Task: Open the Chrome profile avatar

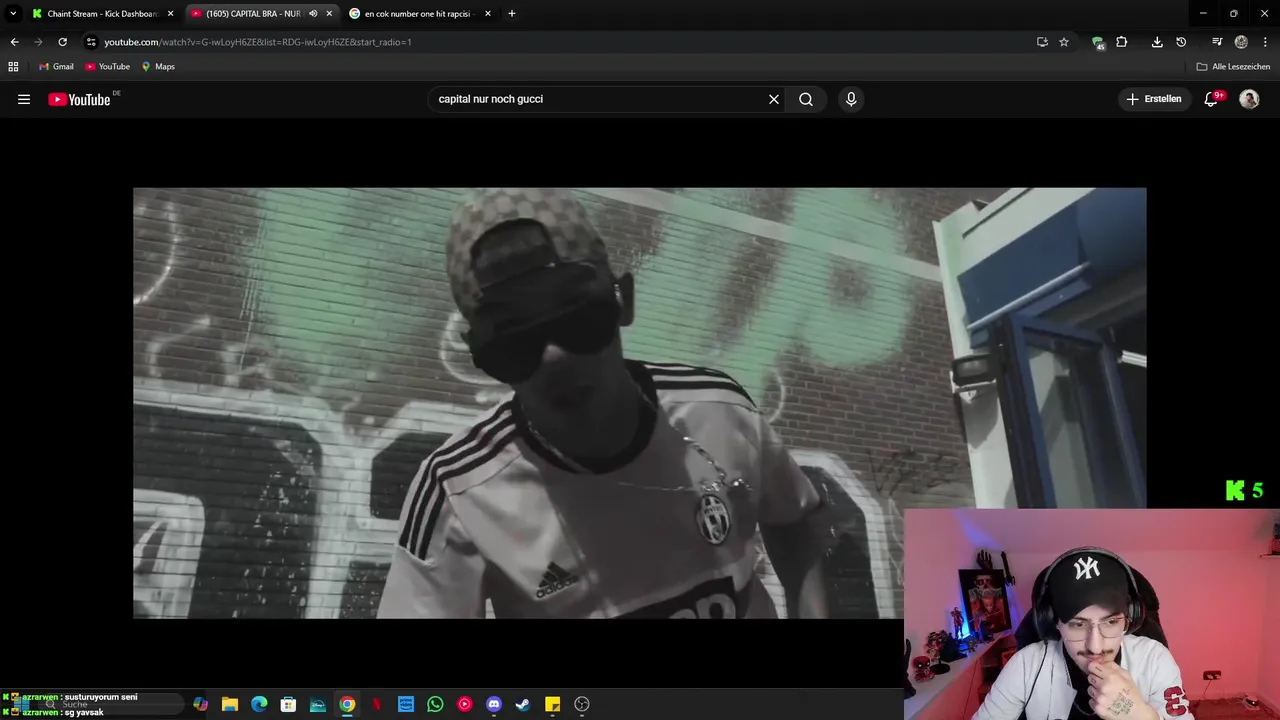Action: pyautogui.click(x=1241, y=42)
